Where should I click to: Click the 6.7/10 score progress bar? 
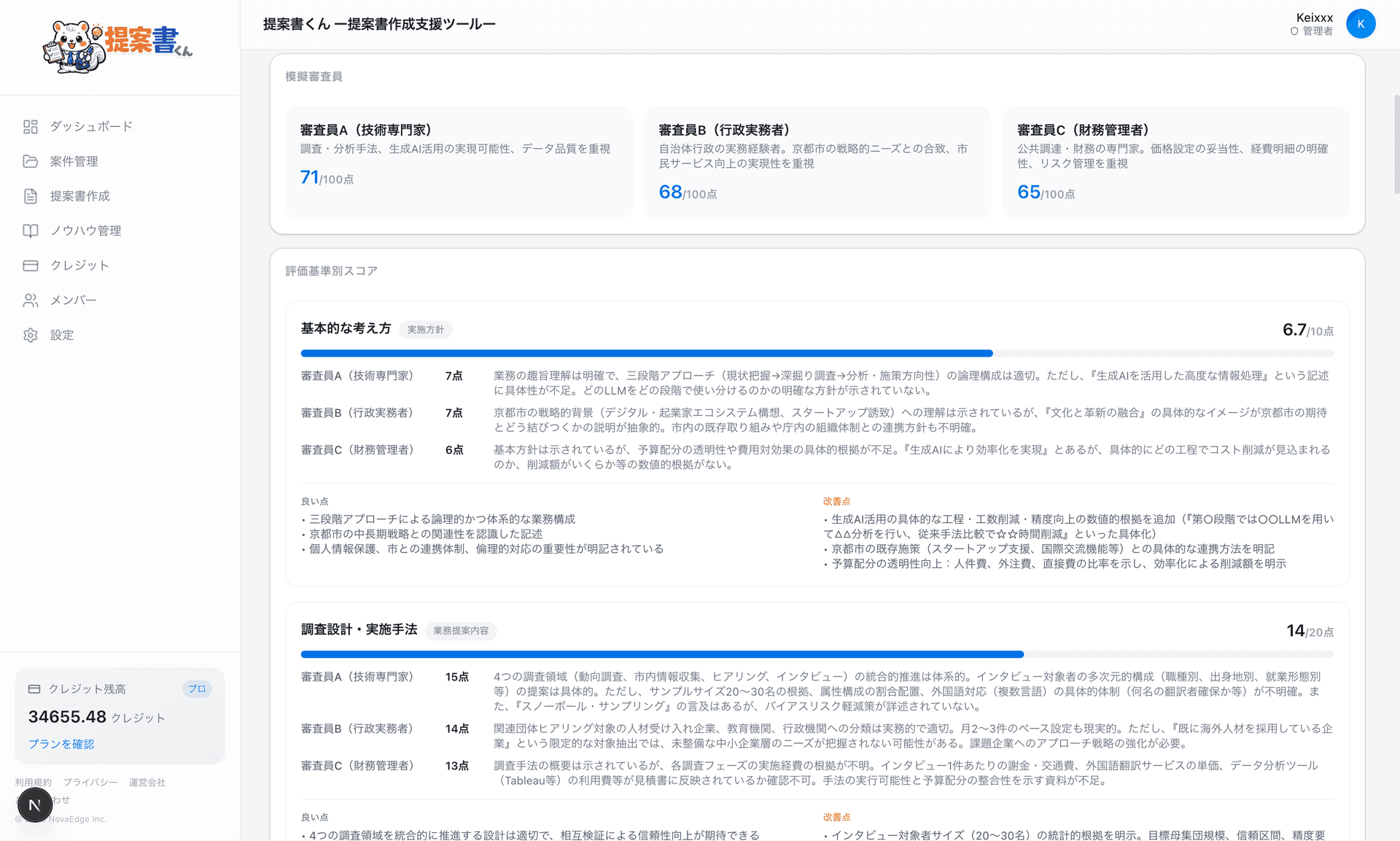[817, 353]
